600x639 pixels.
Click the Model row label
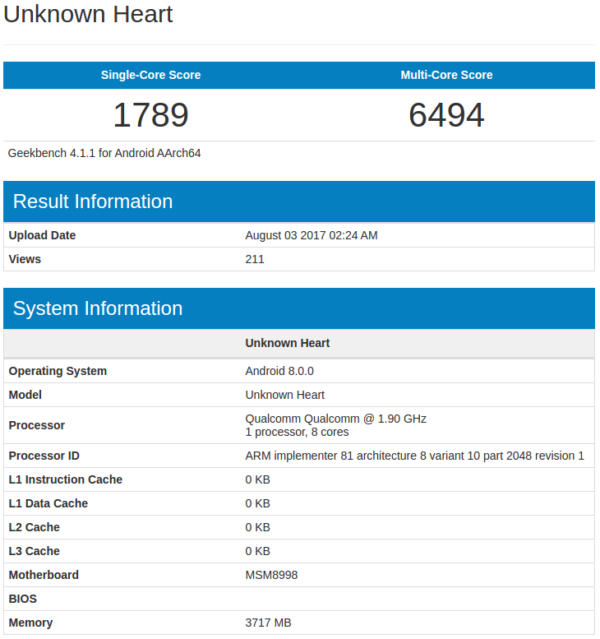coord(25,395)
